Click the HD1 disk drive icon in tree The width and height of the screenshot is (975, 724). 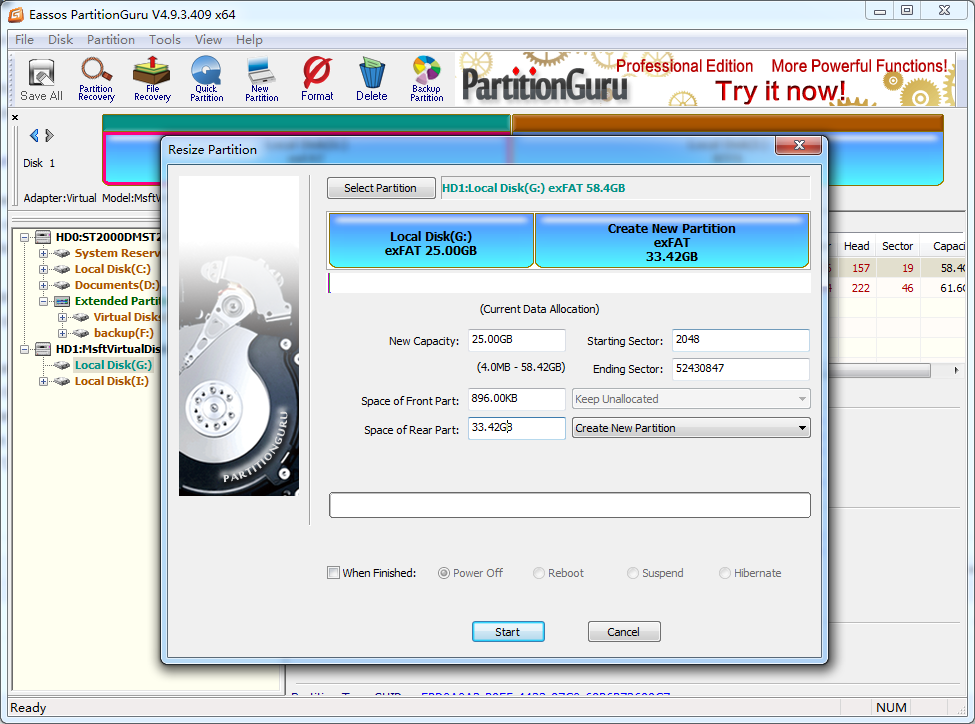coord(43,349)
